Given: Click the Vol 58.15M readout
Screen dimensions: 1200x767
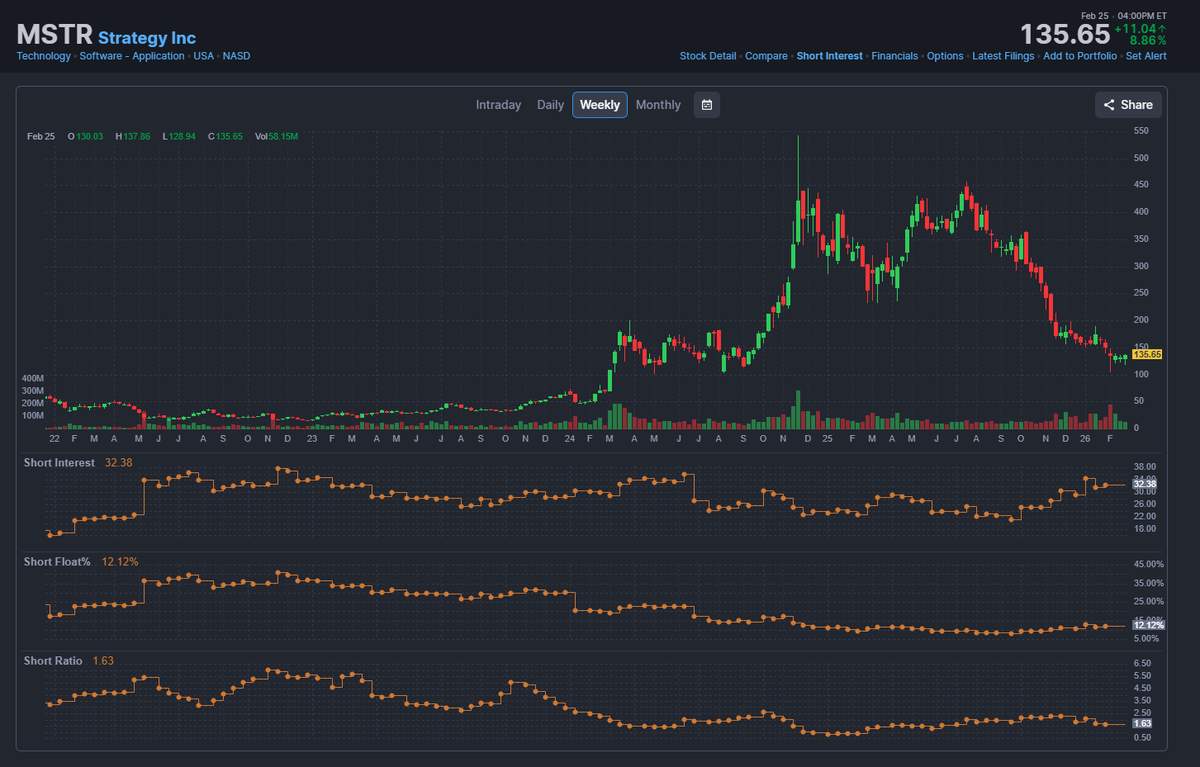Looking at the screenshot, I should click(276, 136).
